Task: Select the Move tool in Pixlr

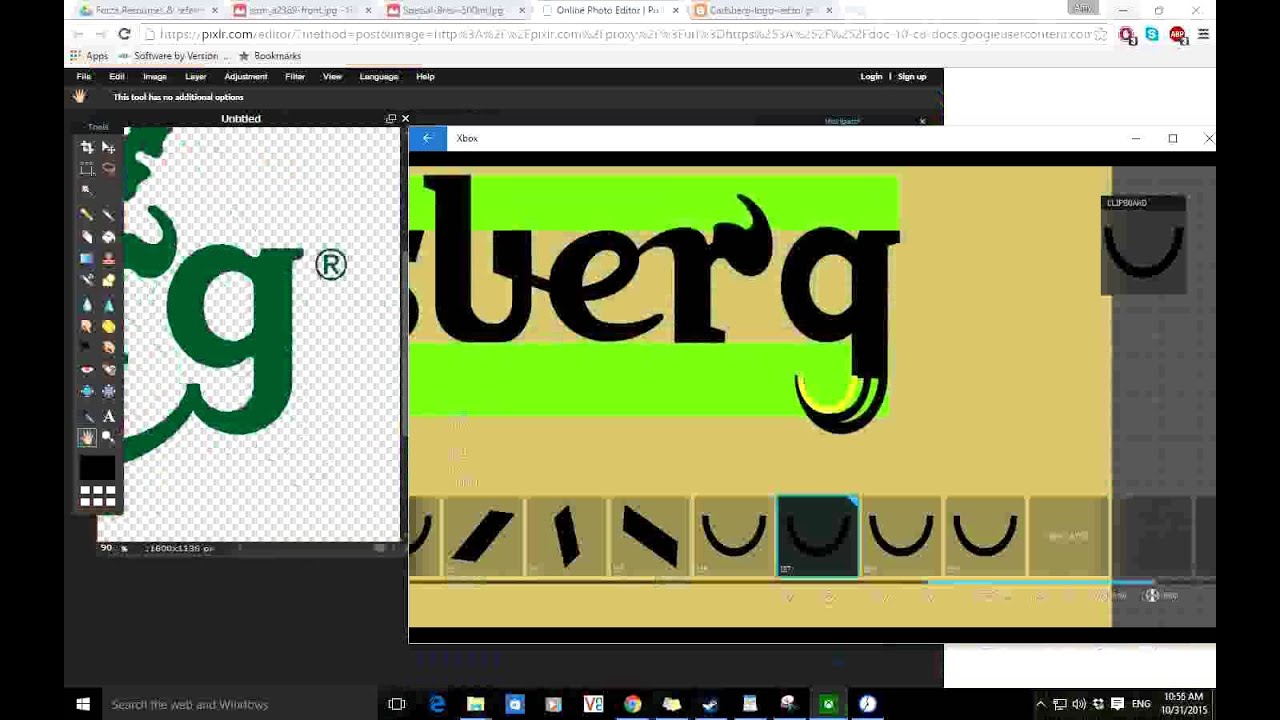Action: coord(108,147)
